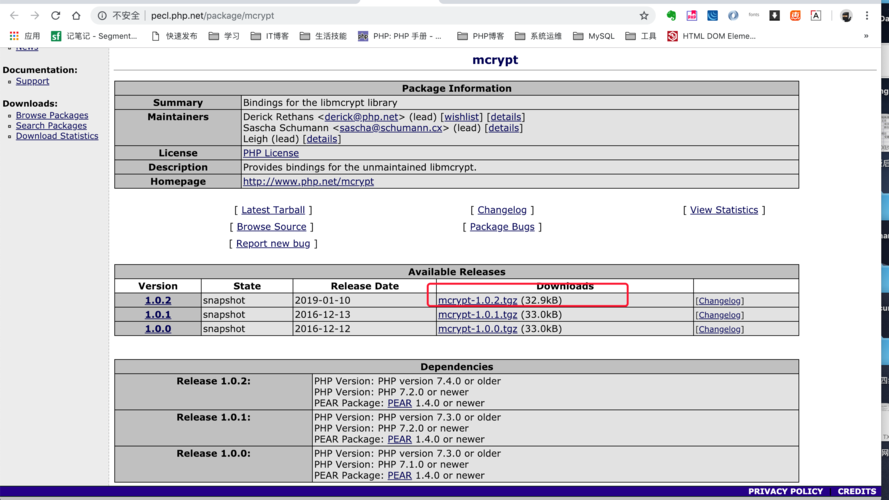Expand the 生活技能 bookmark folder
The height and width of the screenshot is (500, 889).
point(323,36)
